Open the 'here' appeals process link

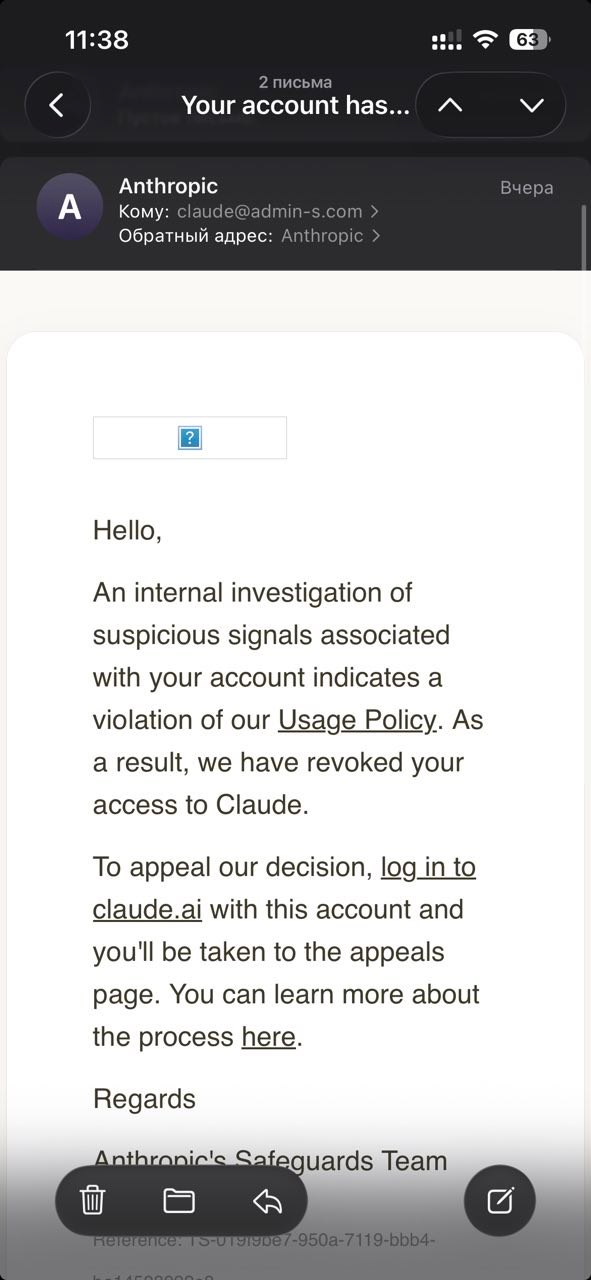pos(269,1037)
